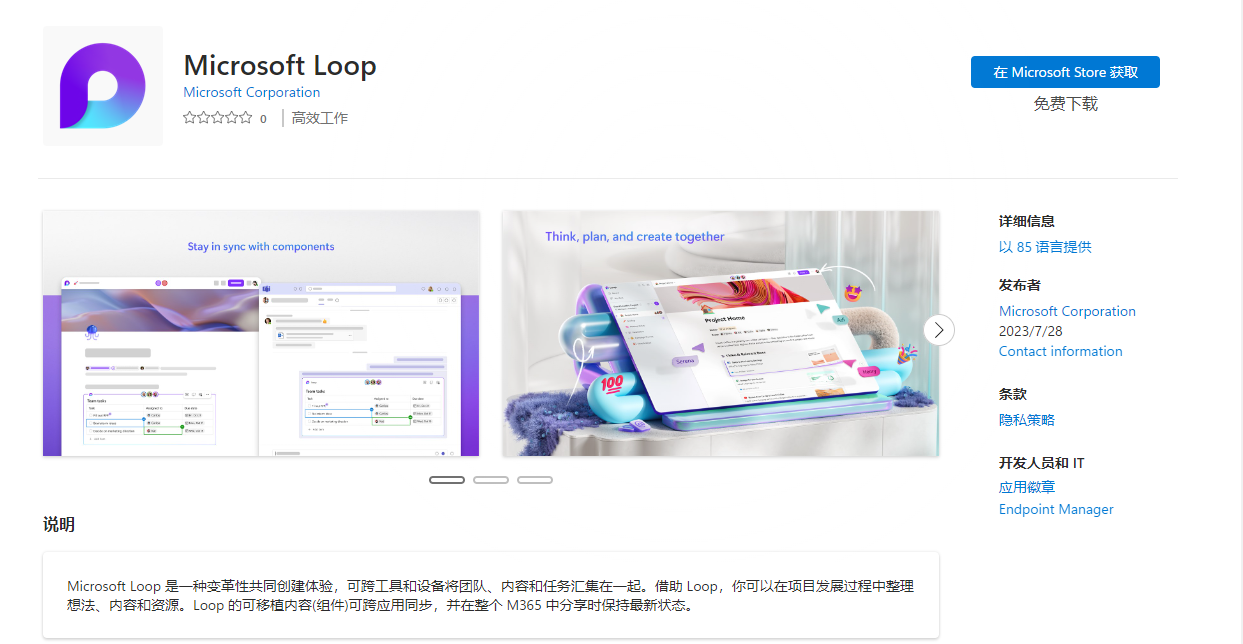This screenshot has height=644, width=1243.
Task: Click the five-star rating icons
Action: tap(217, 118)
